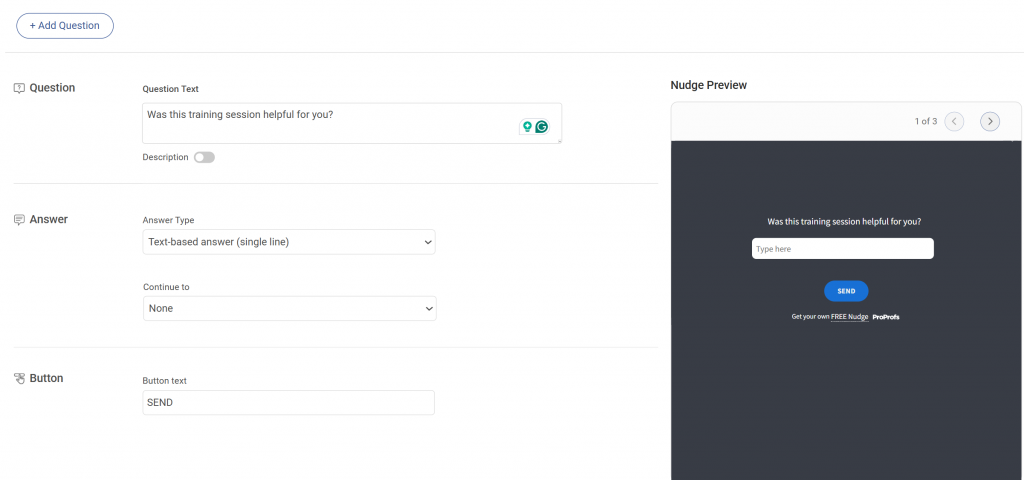Screen dimensions: 1024x480
Task: Click the Button section heading
Action: click(x=46, y=379)
